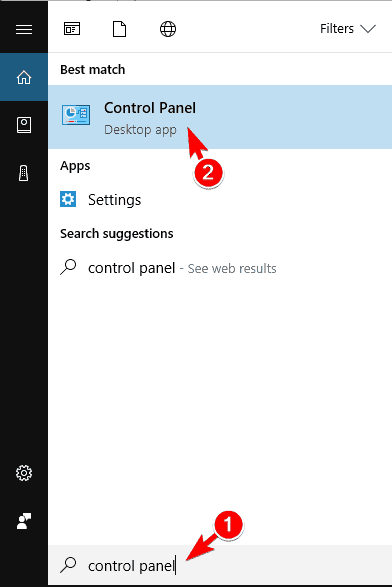The height and width of the screenshot is (587, 392).
Task: Click the blue Settings gear app icon
Action: click(x=68, y=199)
